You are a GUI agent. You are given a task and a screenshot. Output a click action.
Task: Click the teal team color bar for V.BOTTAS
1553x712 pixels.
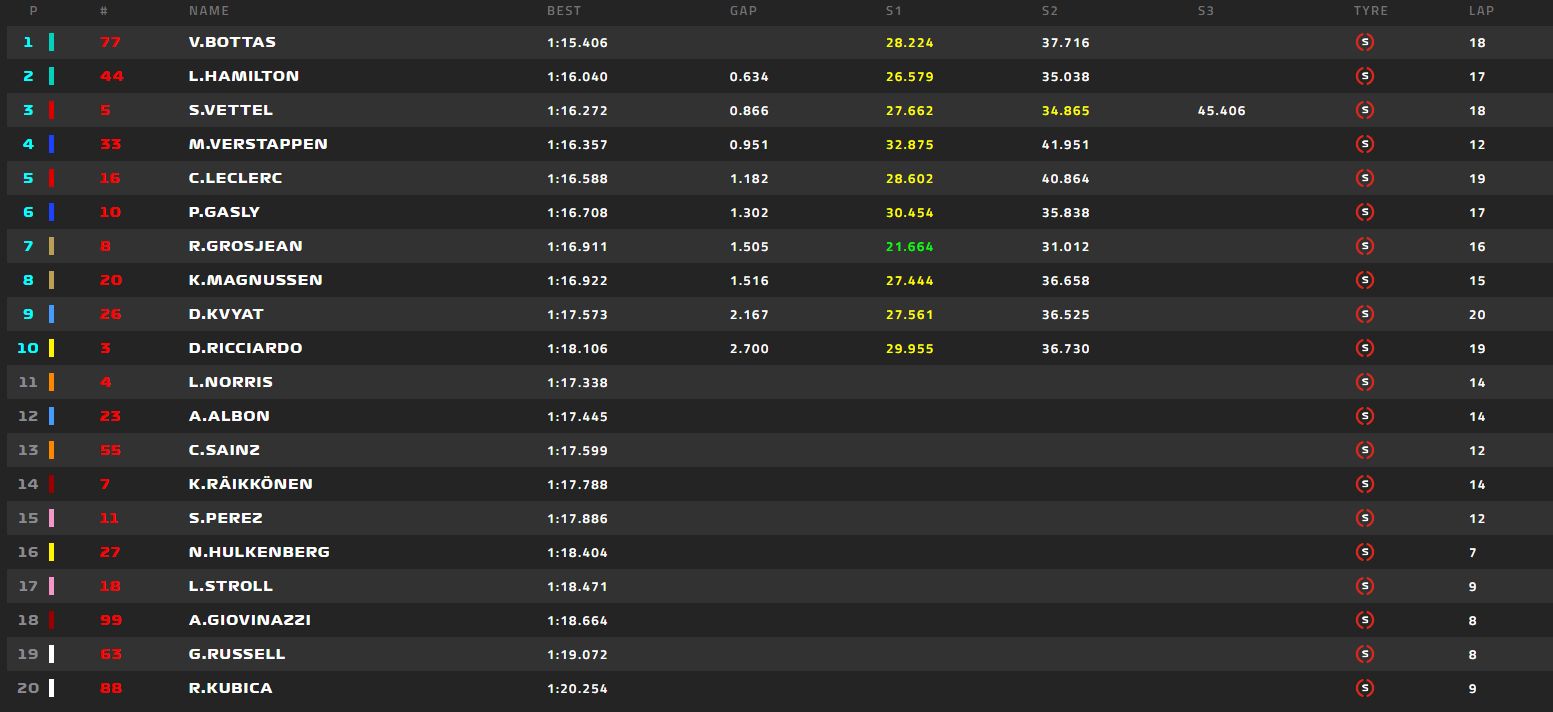pos(52,42)
